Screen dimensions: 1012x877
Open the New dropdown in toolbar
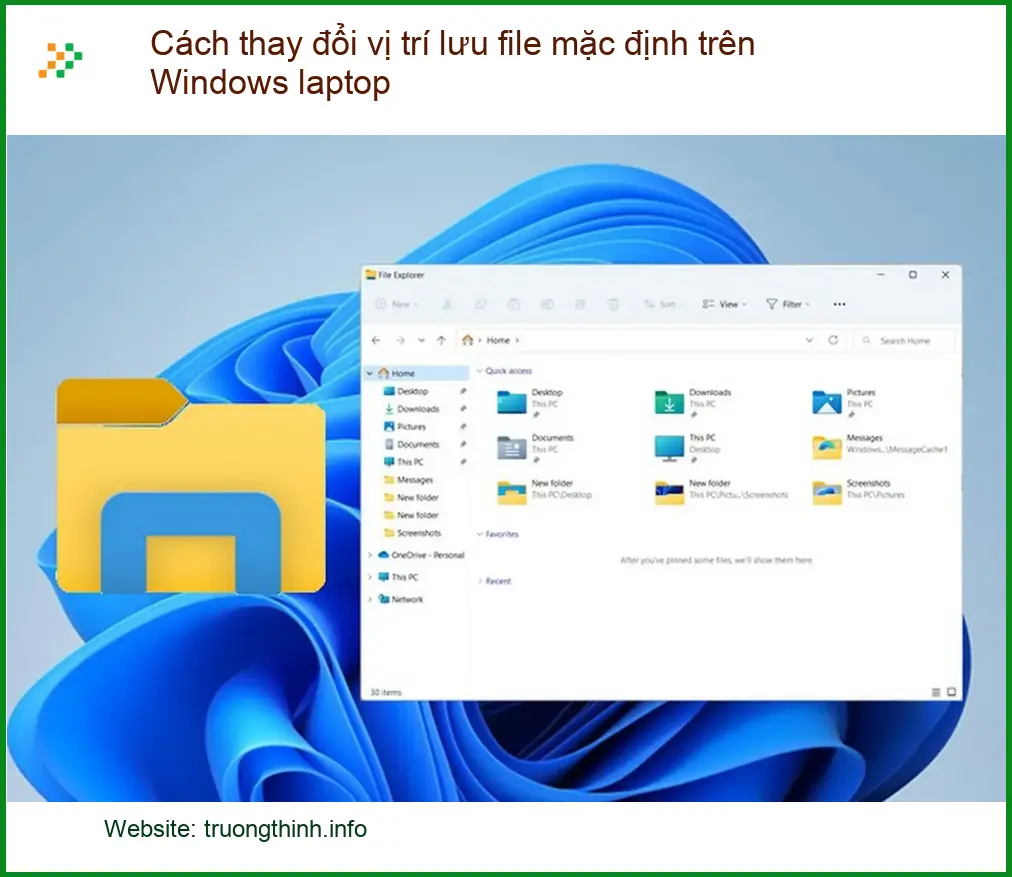pyautogui.click(x=397, y=304)
